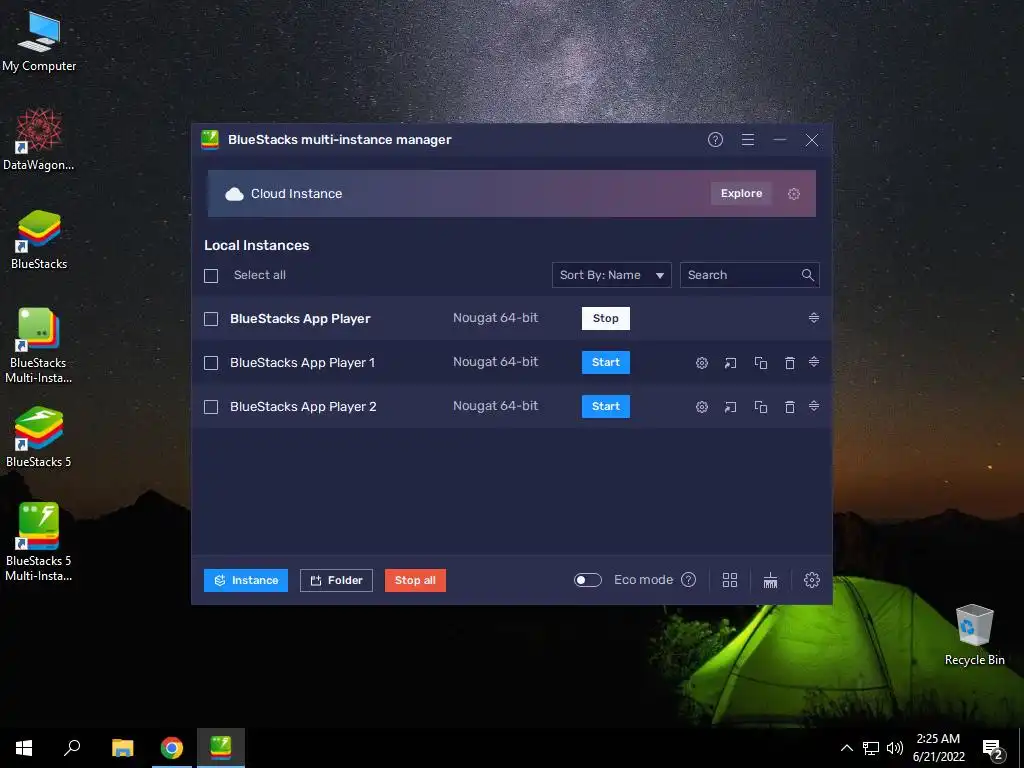Open My Computer desktop icon

tap(39, 40)
